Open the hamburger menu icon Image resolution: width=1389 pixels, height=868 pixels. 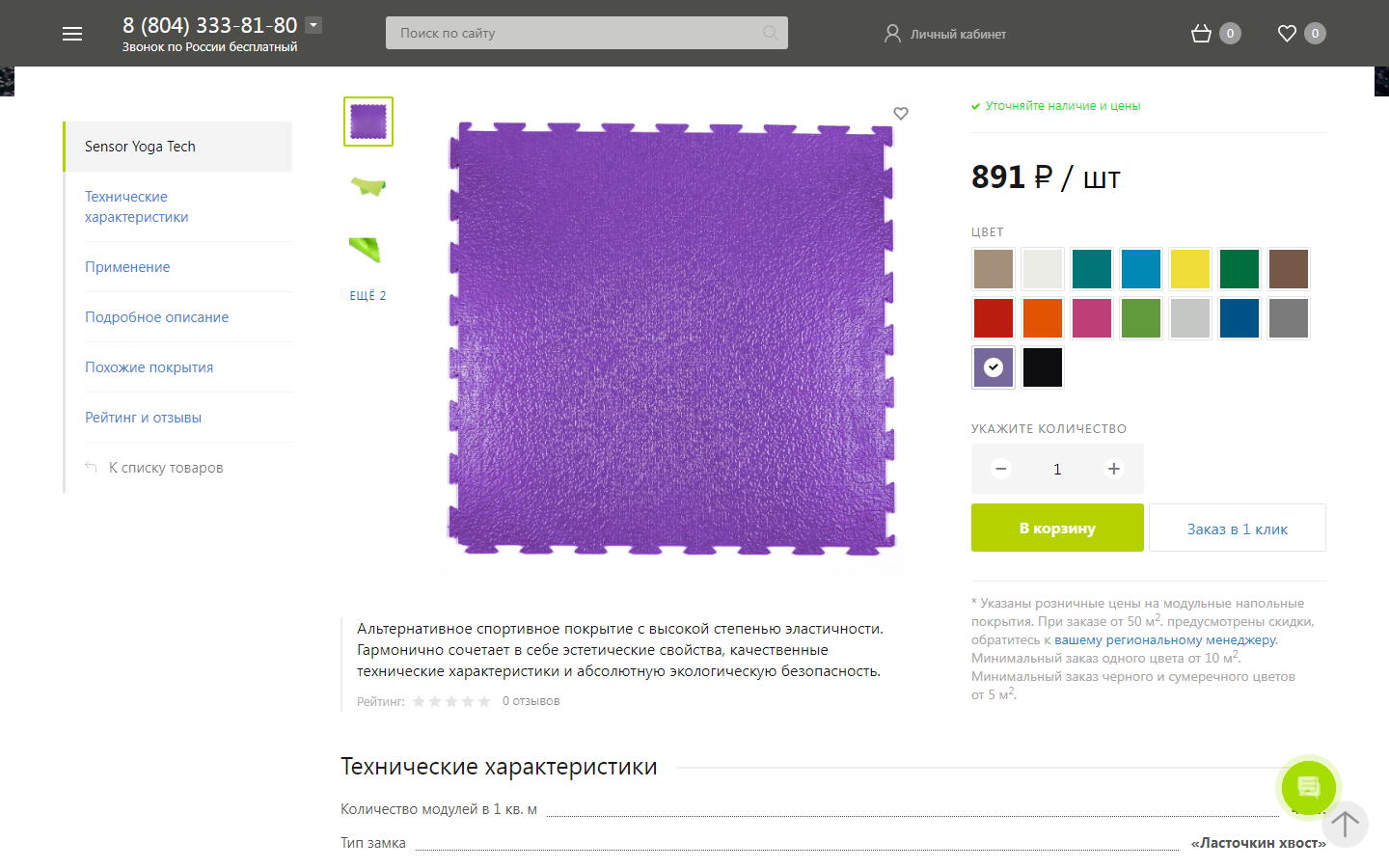click(72, 34)
